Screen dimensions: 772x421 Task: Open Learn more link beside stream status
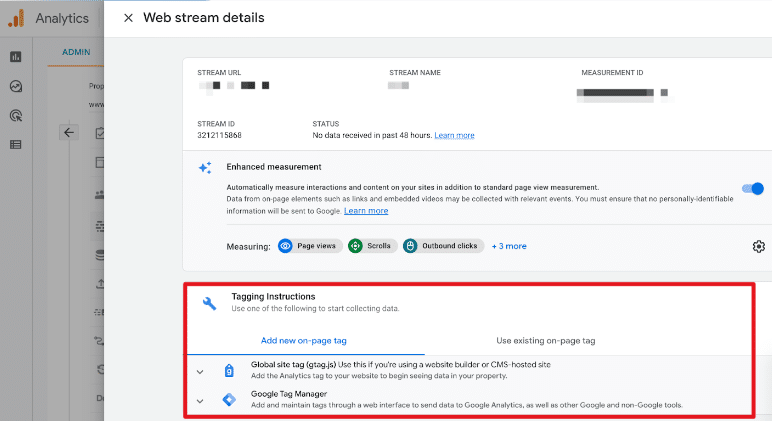pos(454,135)
